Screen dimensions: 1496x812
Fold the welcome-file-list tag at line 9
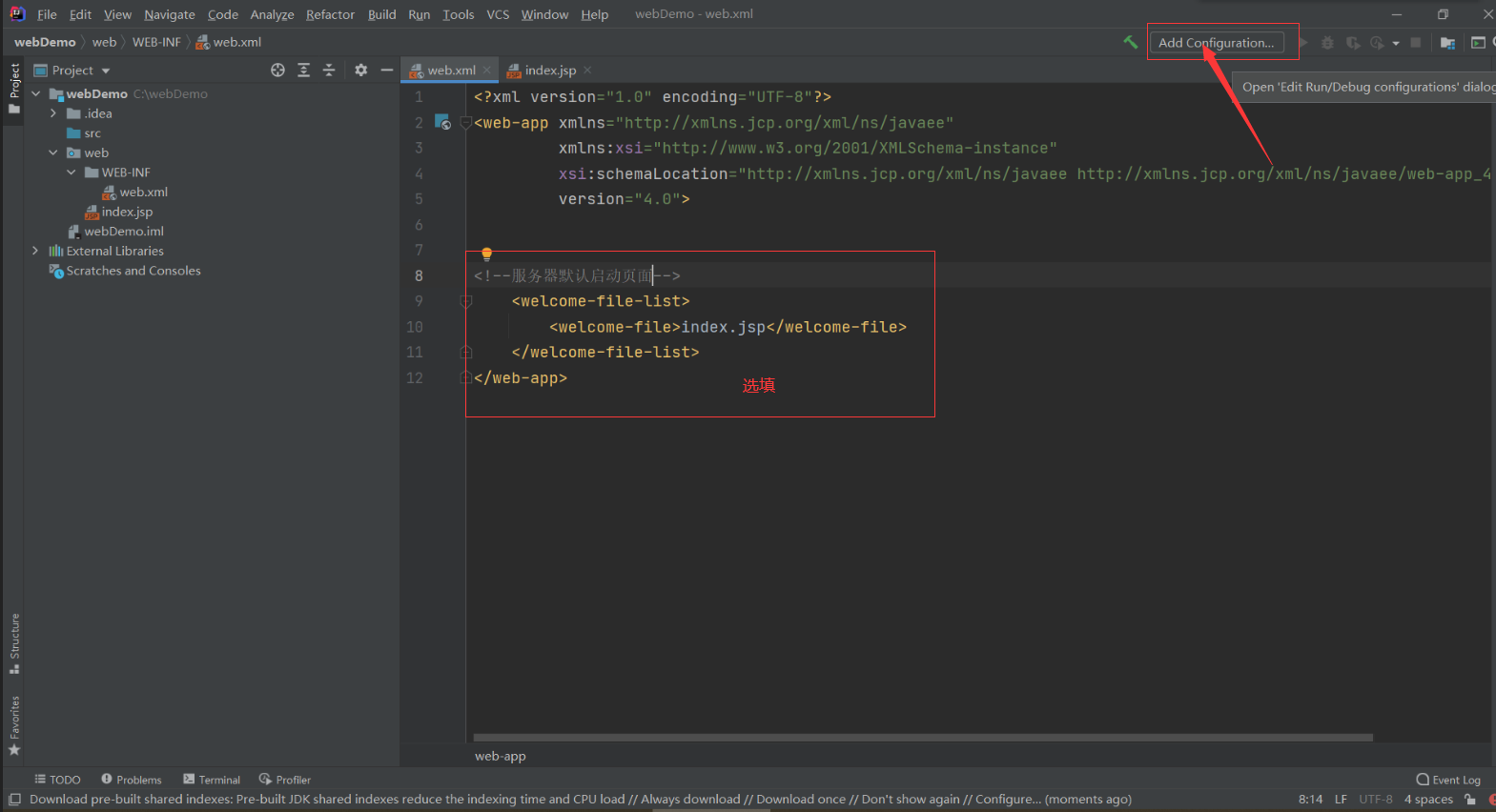coord(465,301)
